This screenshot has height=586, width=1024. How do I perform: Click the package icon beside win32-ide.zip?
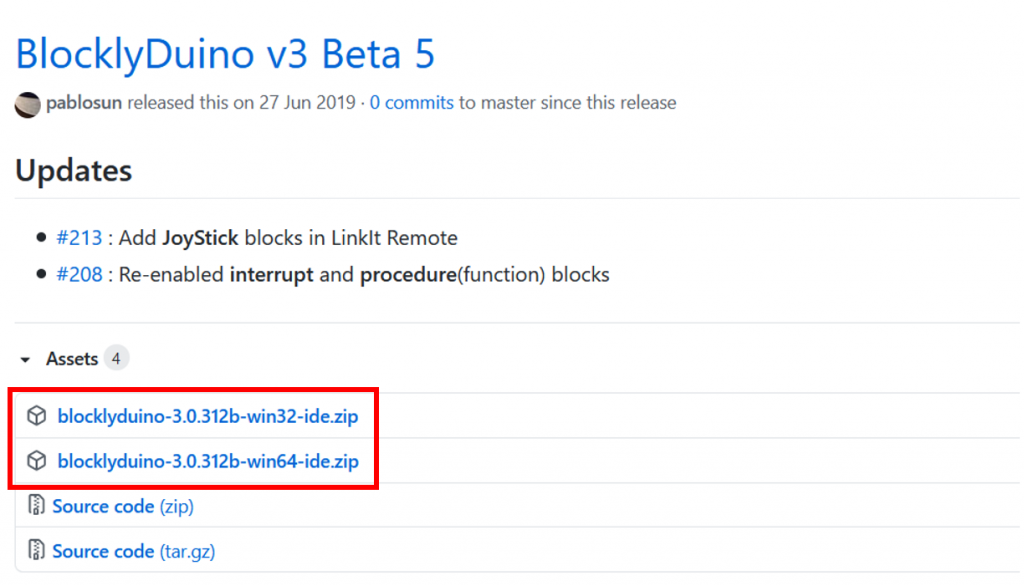(x=37, y=415)
